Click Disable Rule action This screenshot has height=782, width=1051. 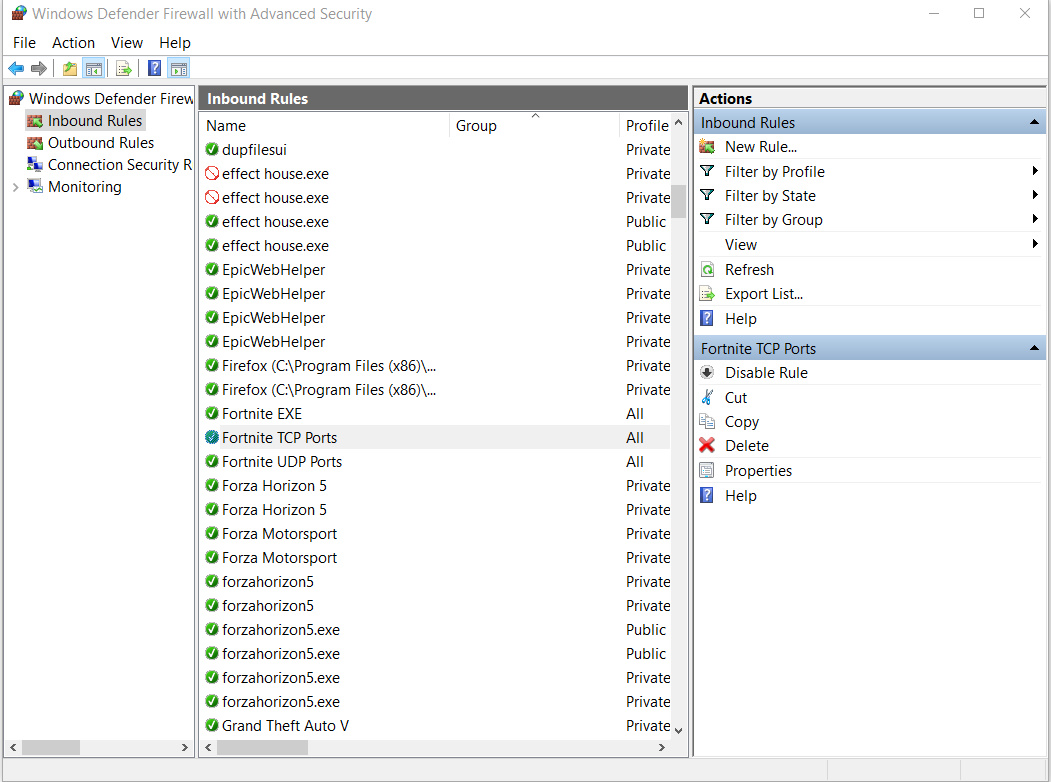766,373
